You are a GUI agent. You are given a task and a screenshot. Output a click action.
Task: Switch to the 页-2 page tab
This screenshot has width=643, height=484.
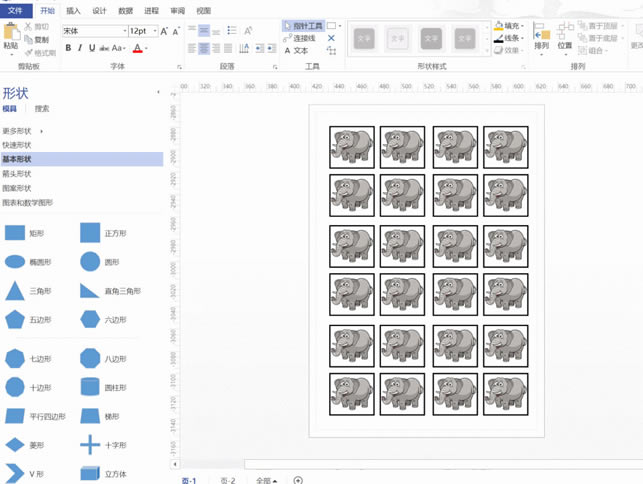[228, 480]
